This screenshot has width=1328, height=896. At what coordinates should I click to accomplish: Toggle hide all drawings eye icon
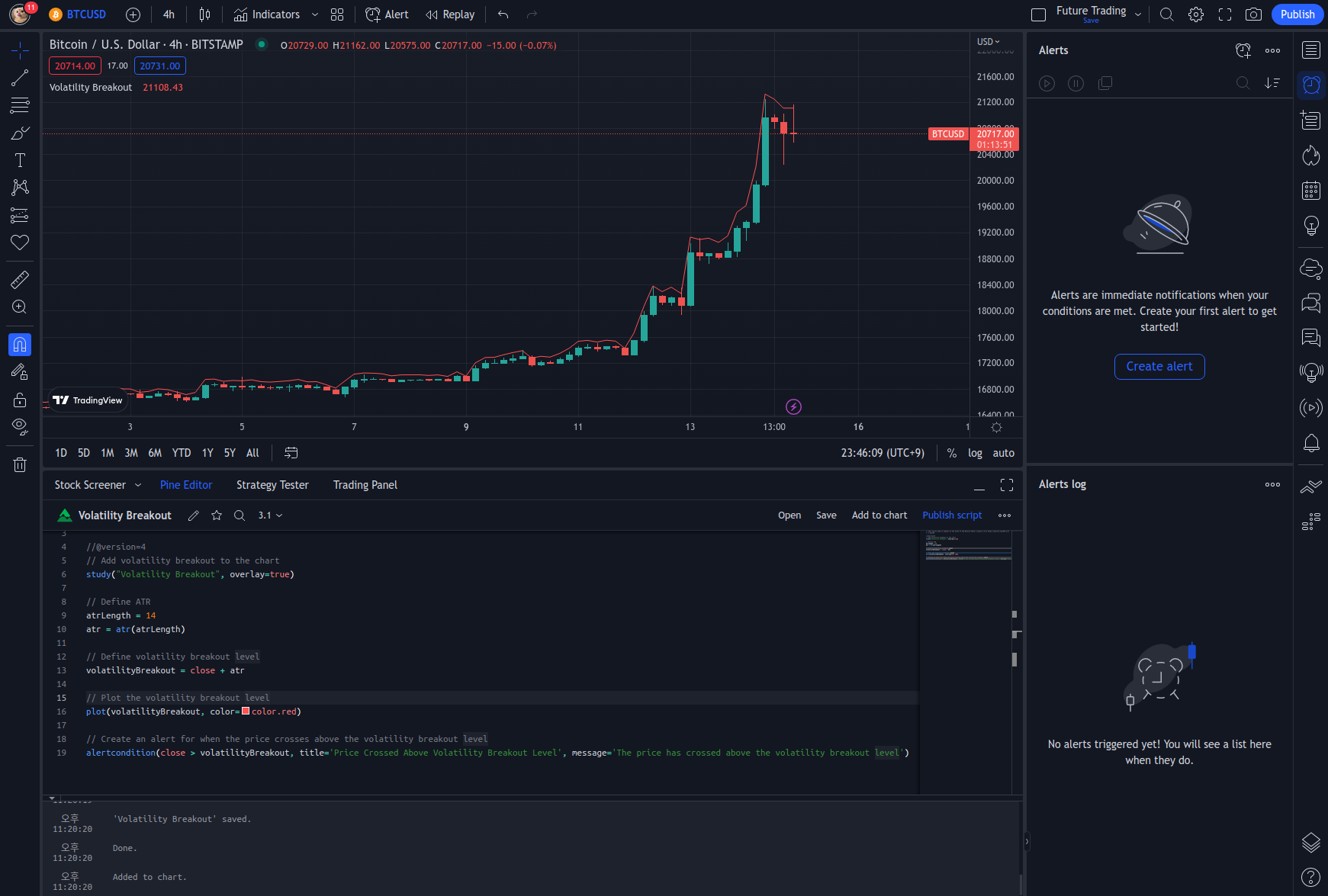pos(20,426)
